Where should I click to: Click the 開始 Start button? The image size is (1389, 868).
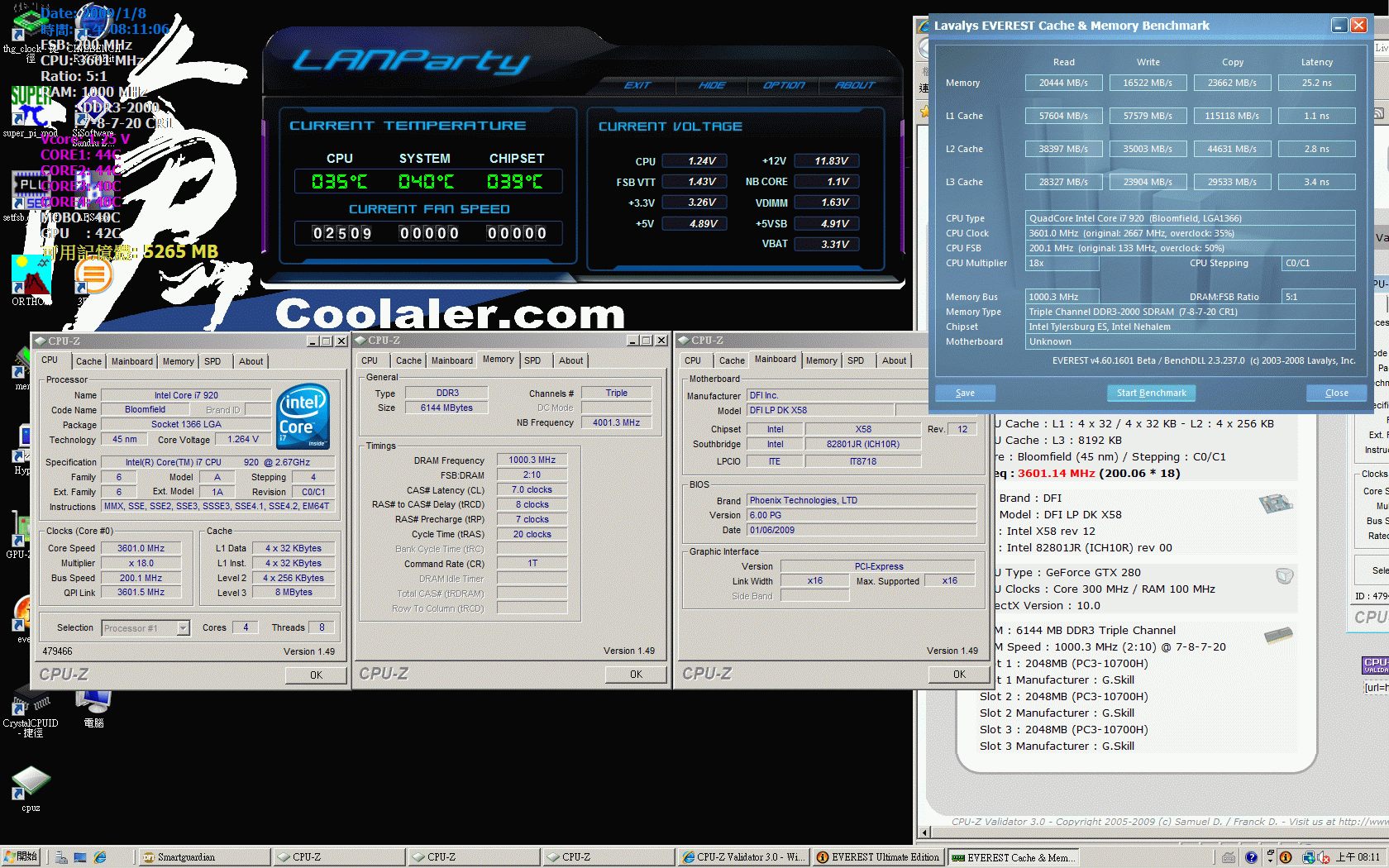pos(21,857)
